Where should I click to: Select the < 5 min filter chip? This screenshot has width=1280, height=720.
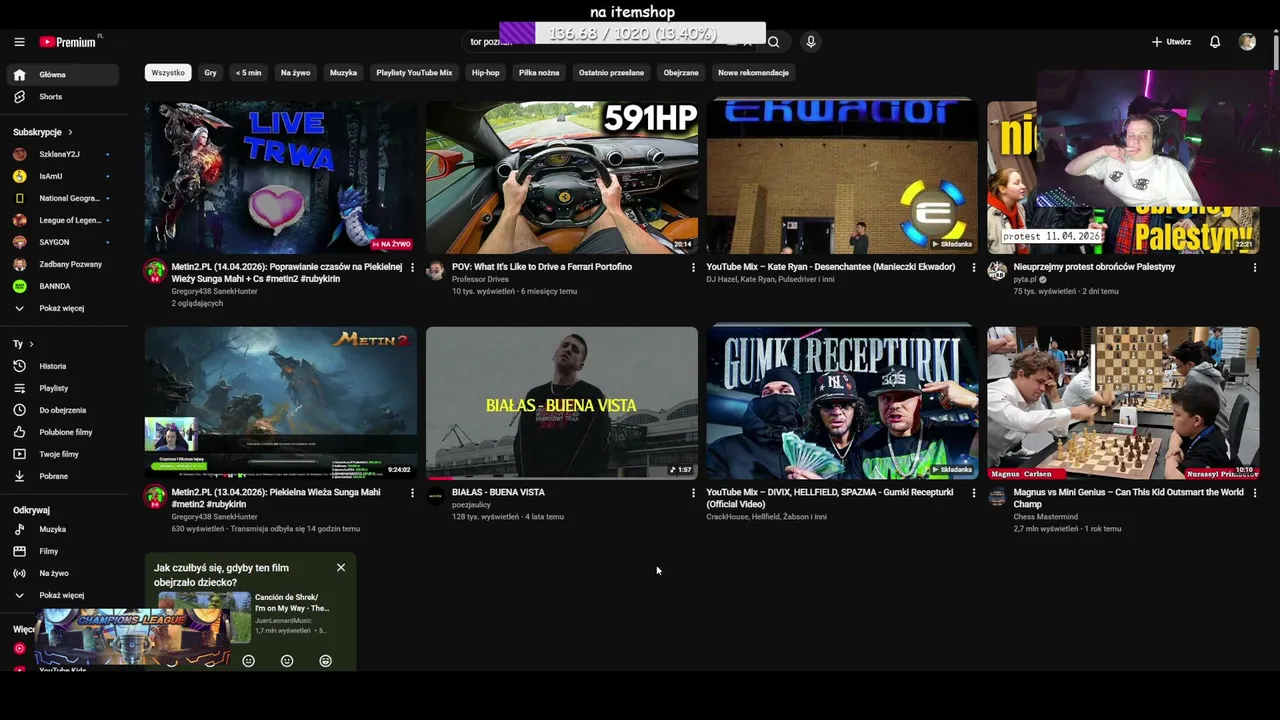tap(248, 73)
